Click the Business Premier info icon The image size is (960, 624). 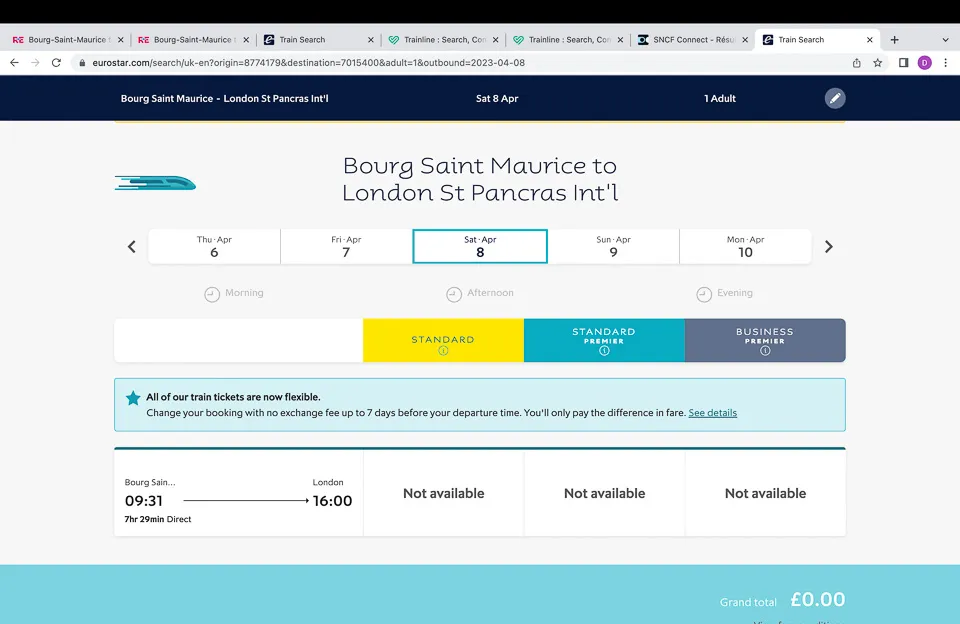coord(765,351)
